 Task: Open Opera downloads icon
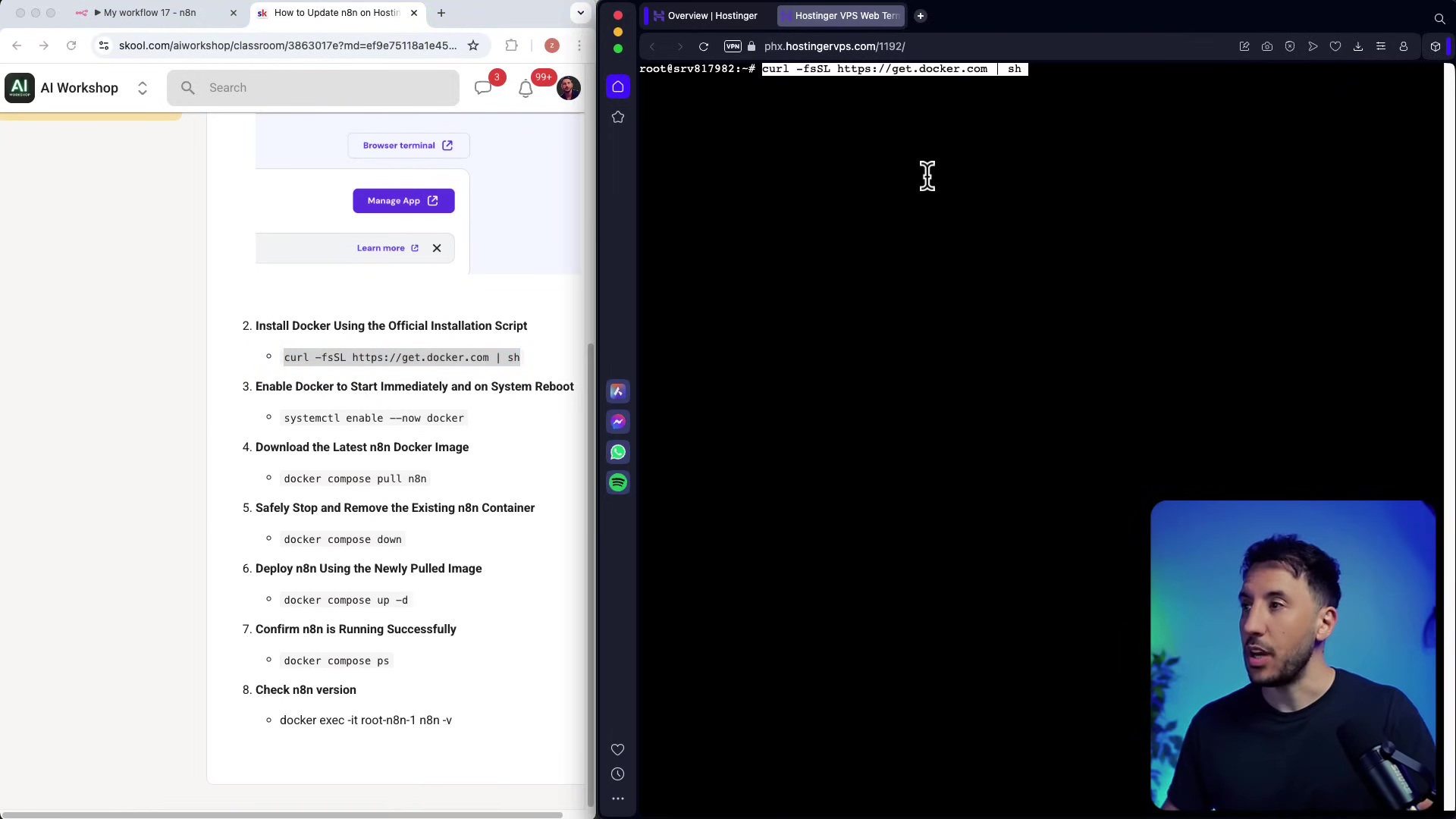point(1358,46)
